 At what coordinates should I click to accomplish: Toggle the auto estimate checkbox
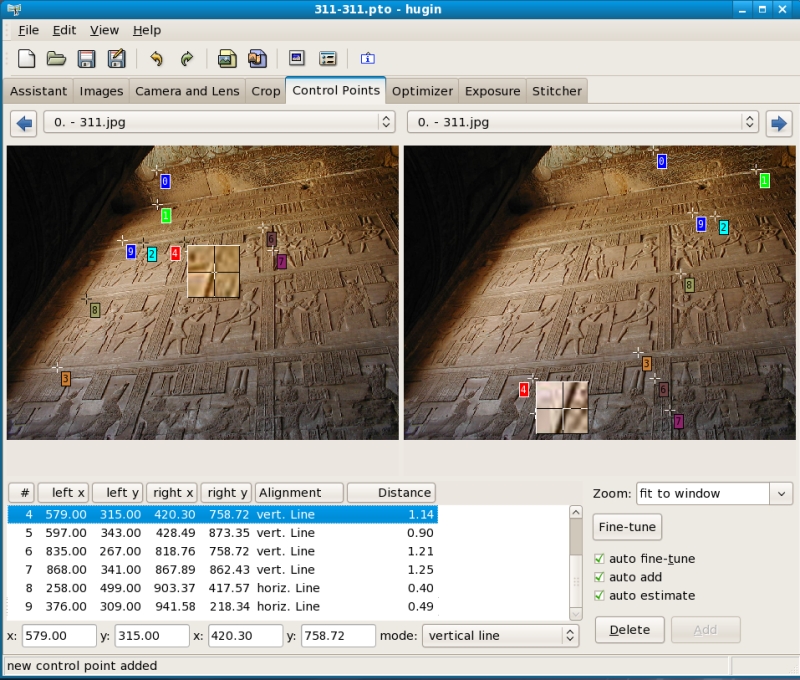tap(600, 596)
